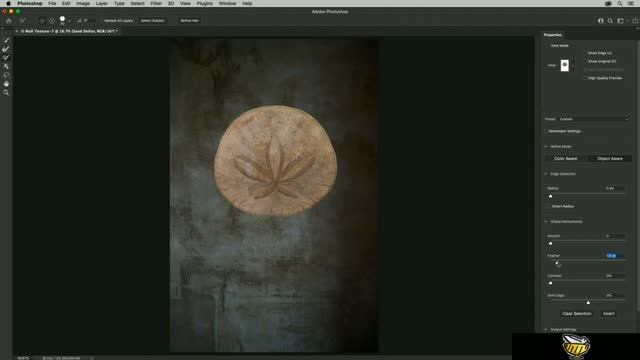This screenshot has height=360, width=640.
Task: Click the brush angle field
Action: [x=89, y=20]
